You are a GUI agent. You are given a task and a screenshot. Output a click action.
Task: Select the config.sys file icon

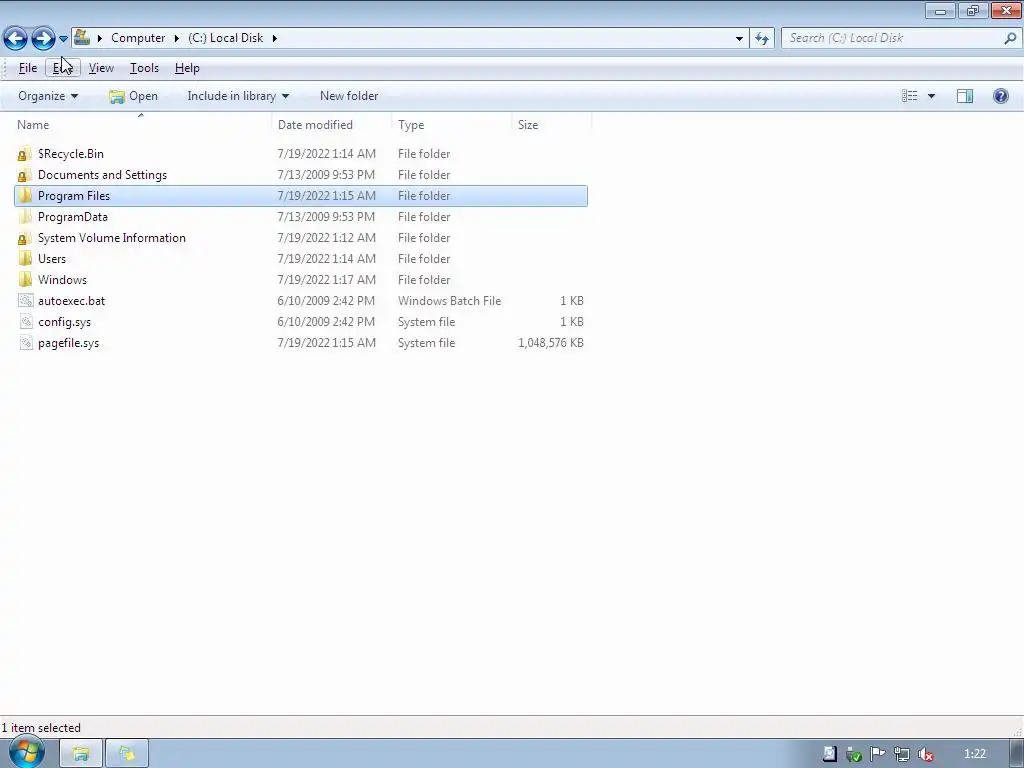click(25, 322)
